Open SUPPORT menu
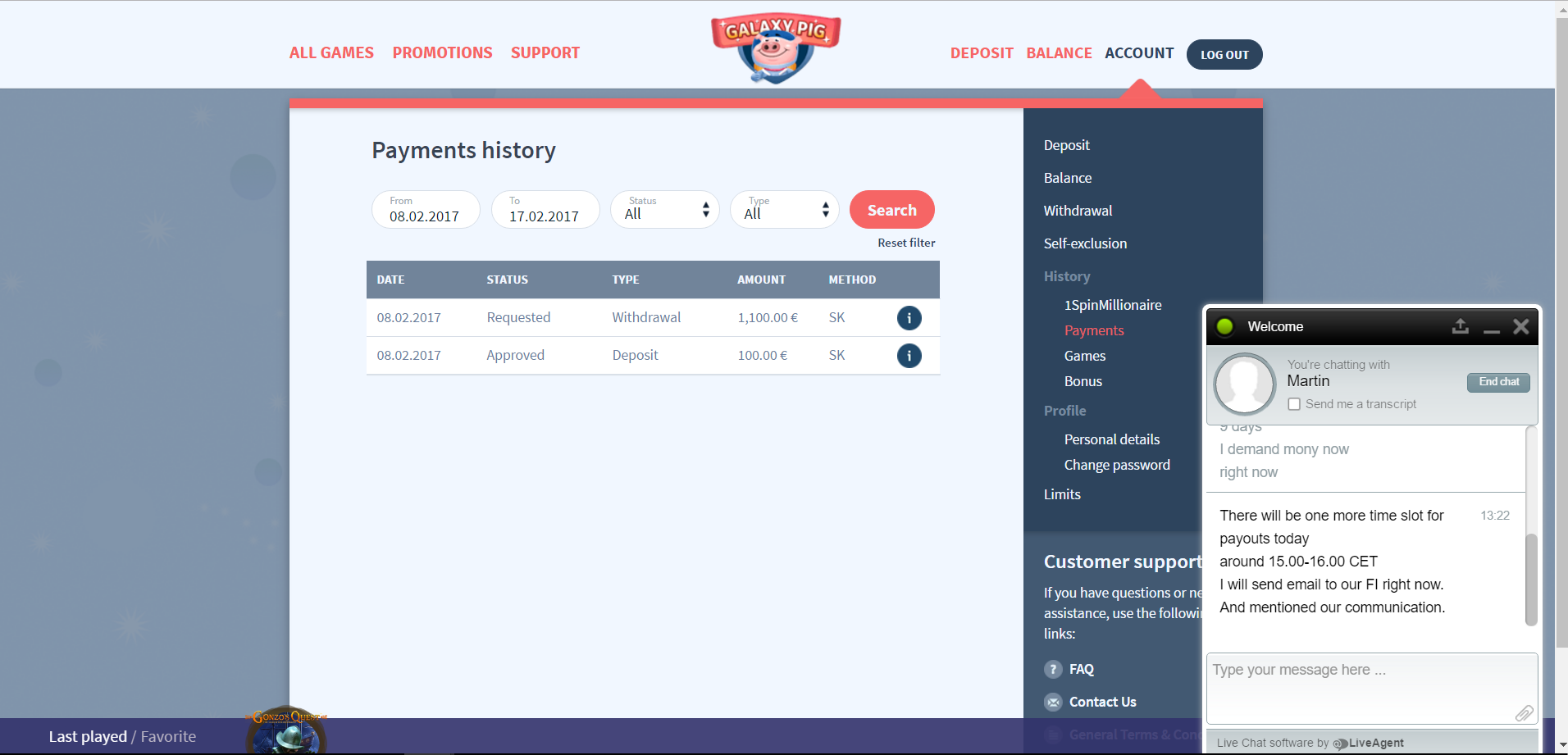Image resolution: width=1568 pixels, height=755 pixels. [x=545, y=52]
